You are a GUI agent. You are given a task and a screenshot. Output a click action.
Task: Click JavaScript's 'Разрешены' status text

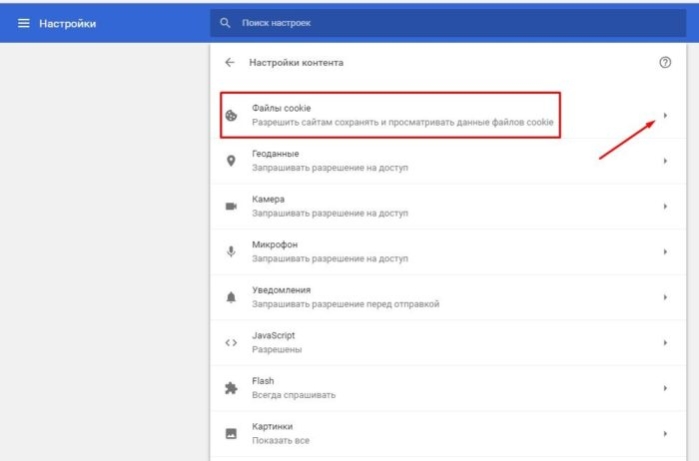[x=277, y=350]
